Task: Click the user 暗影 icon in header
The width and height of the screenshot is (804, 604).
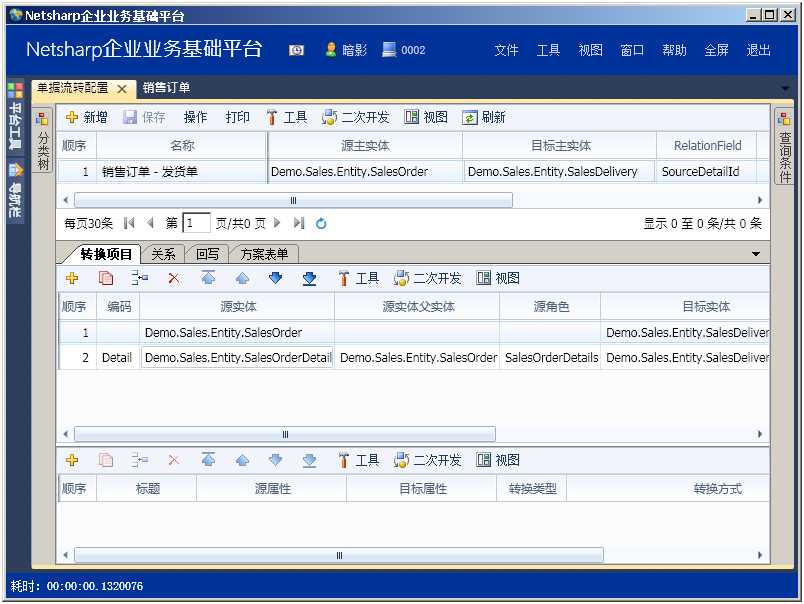Action: (x=331, y=50)
